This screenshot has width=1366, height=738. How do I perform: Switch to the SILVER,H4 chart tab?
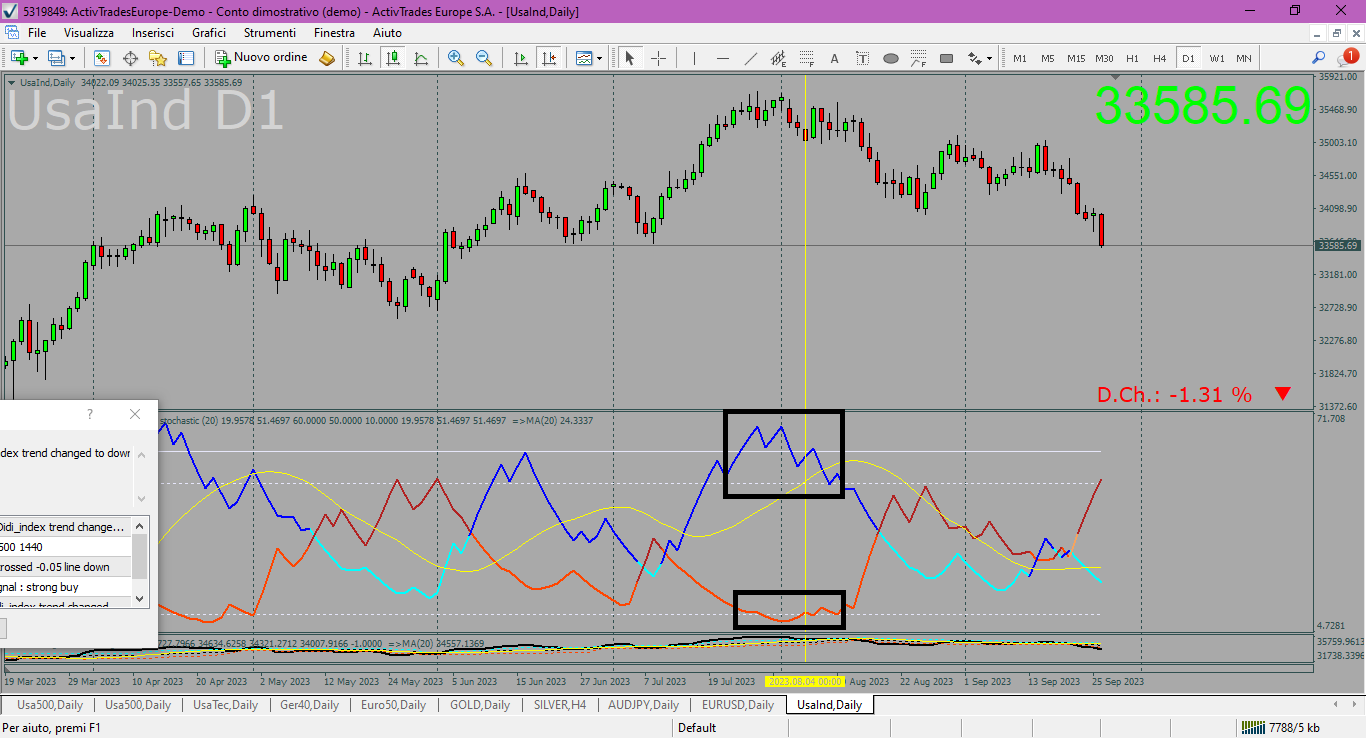pos(560,705)
